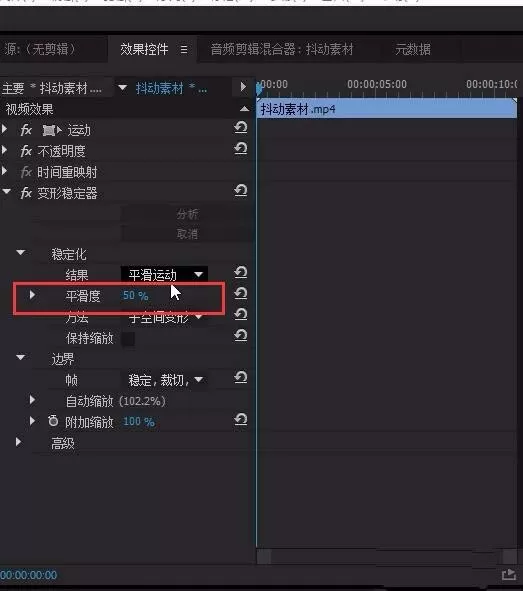Select the 效果控件 tab
The width and height of the screenshot is (523, 591).
coord(144,49)
